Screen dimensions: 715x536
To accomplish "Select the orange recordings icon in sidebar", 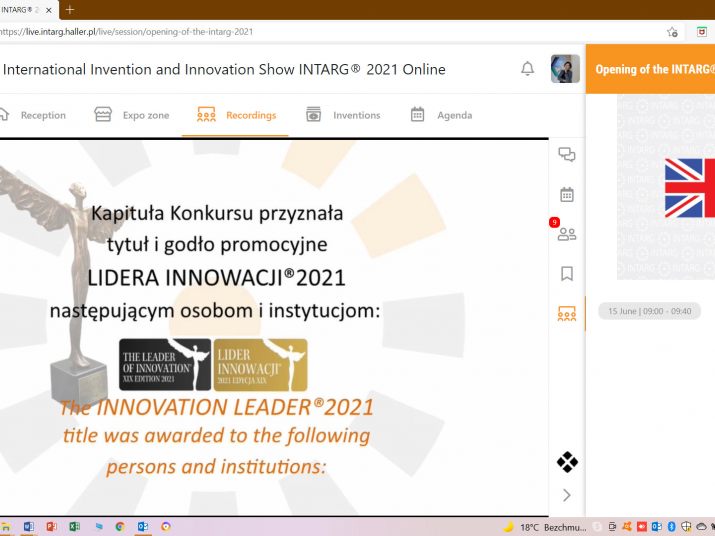I will 567,314.
